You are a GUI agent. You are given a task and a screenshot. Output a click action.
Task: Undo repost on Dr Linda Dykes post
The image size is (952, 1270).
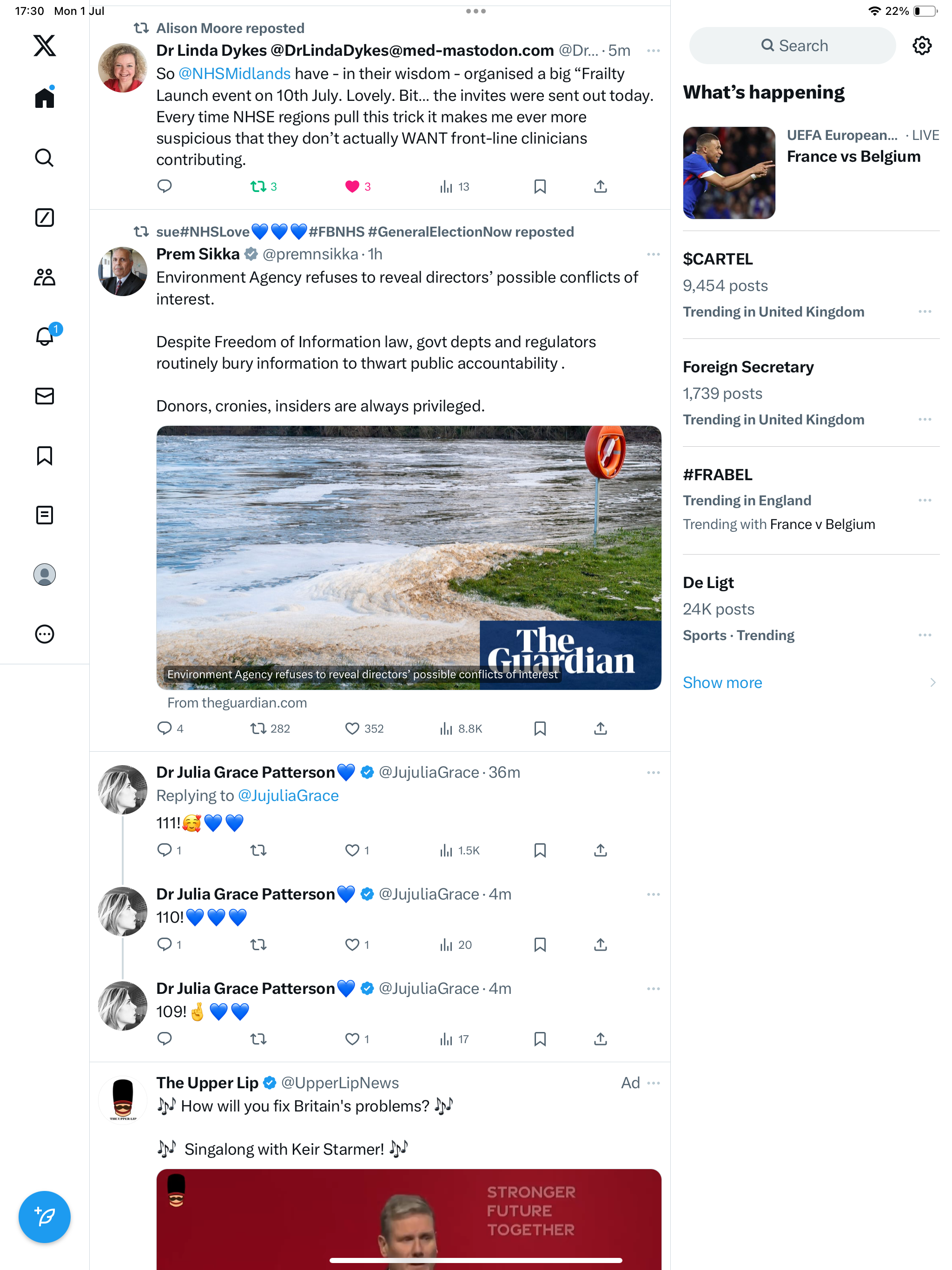[258, 186]
